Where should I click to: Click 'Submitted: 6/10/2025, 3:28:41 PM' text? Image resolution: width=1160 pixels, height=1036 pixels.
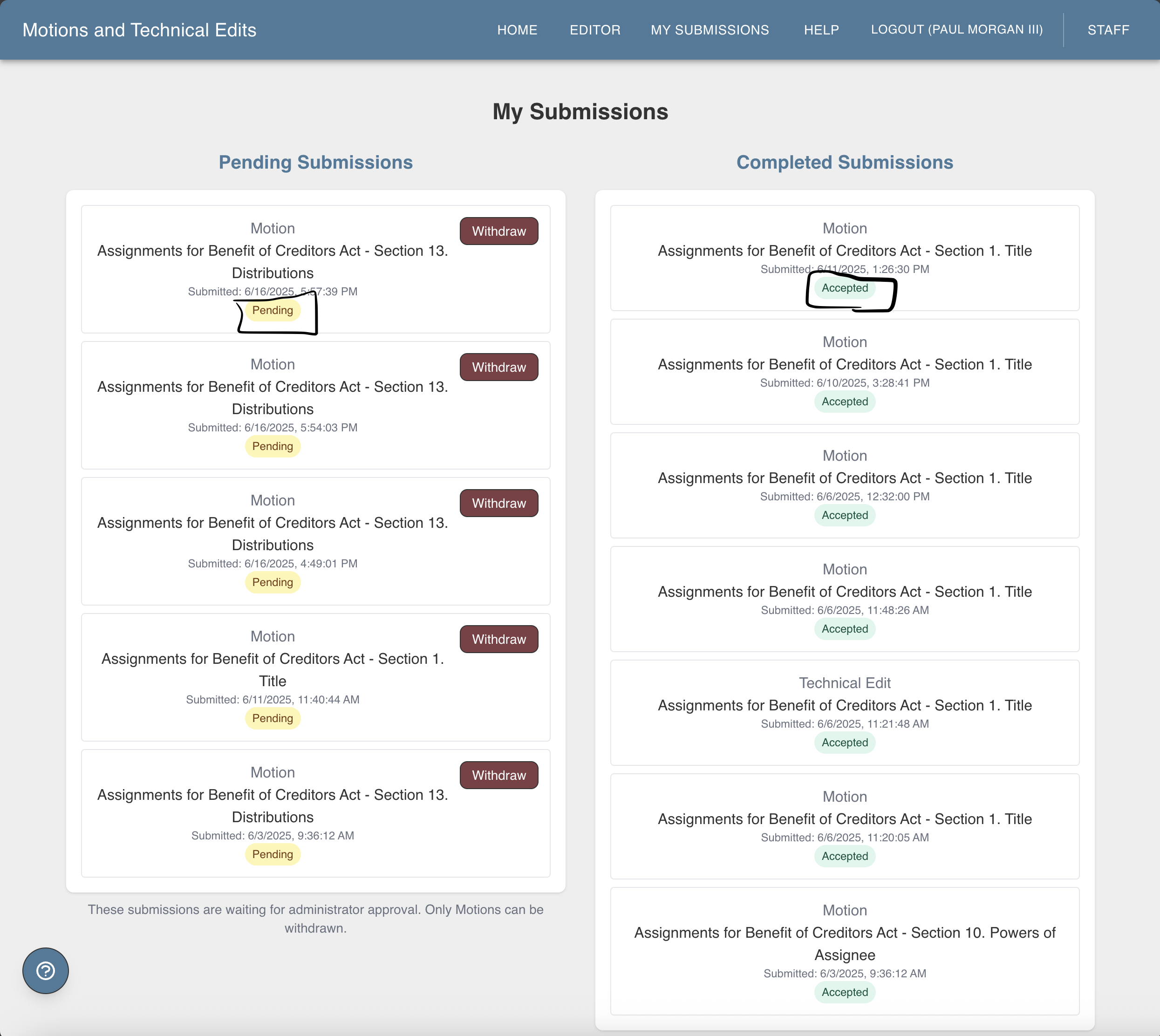(x=845, y=383)
